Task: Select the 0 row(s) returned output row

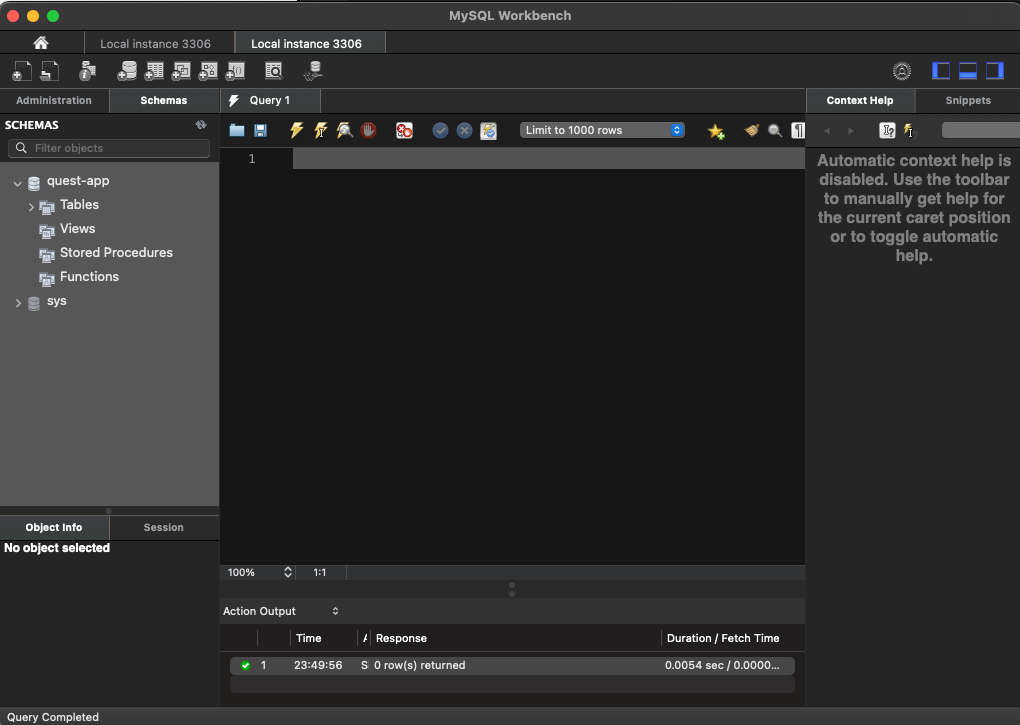Action: [x=512, y=665]
